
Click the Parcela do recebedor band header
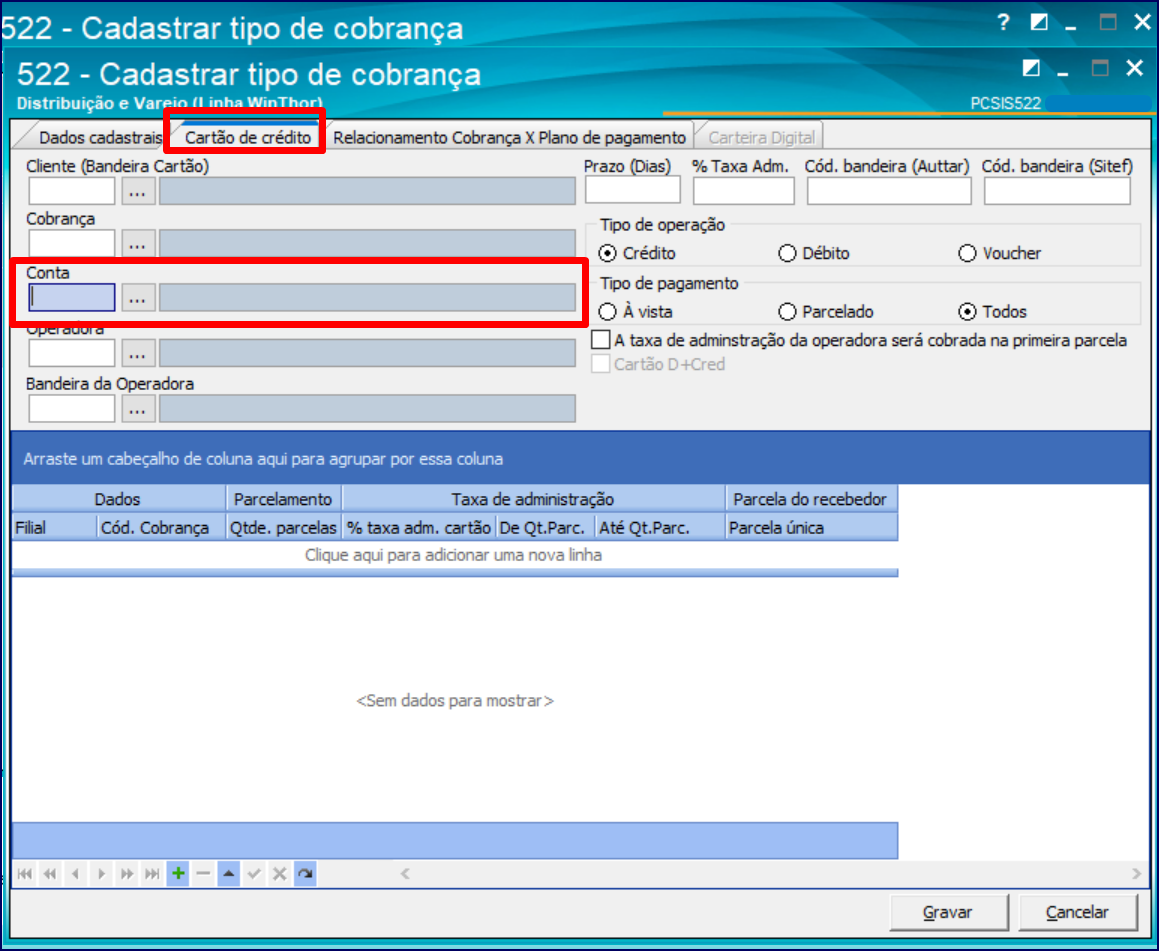[812, 500]
